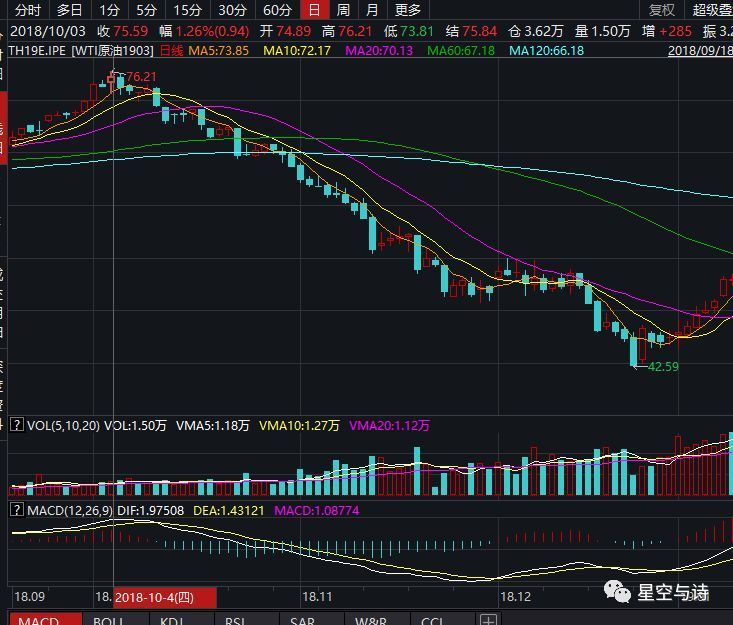The width and height of the screenshot is (733, 625).
Task: Click the help icon beside VOL(5,10,20)
Action: tap(17, 425)
